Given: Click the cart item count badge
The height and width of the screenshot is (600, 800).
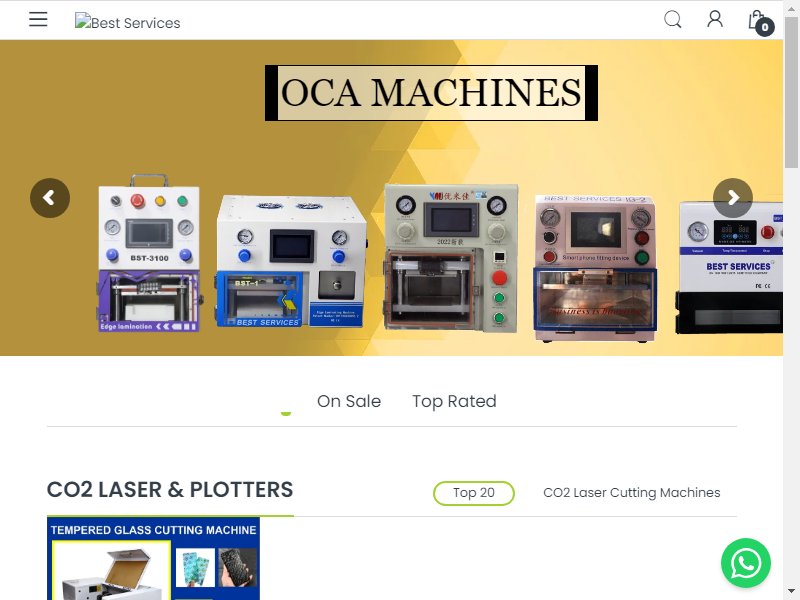Looking at the screenshot, I should [x=765, y=27].
